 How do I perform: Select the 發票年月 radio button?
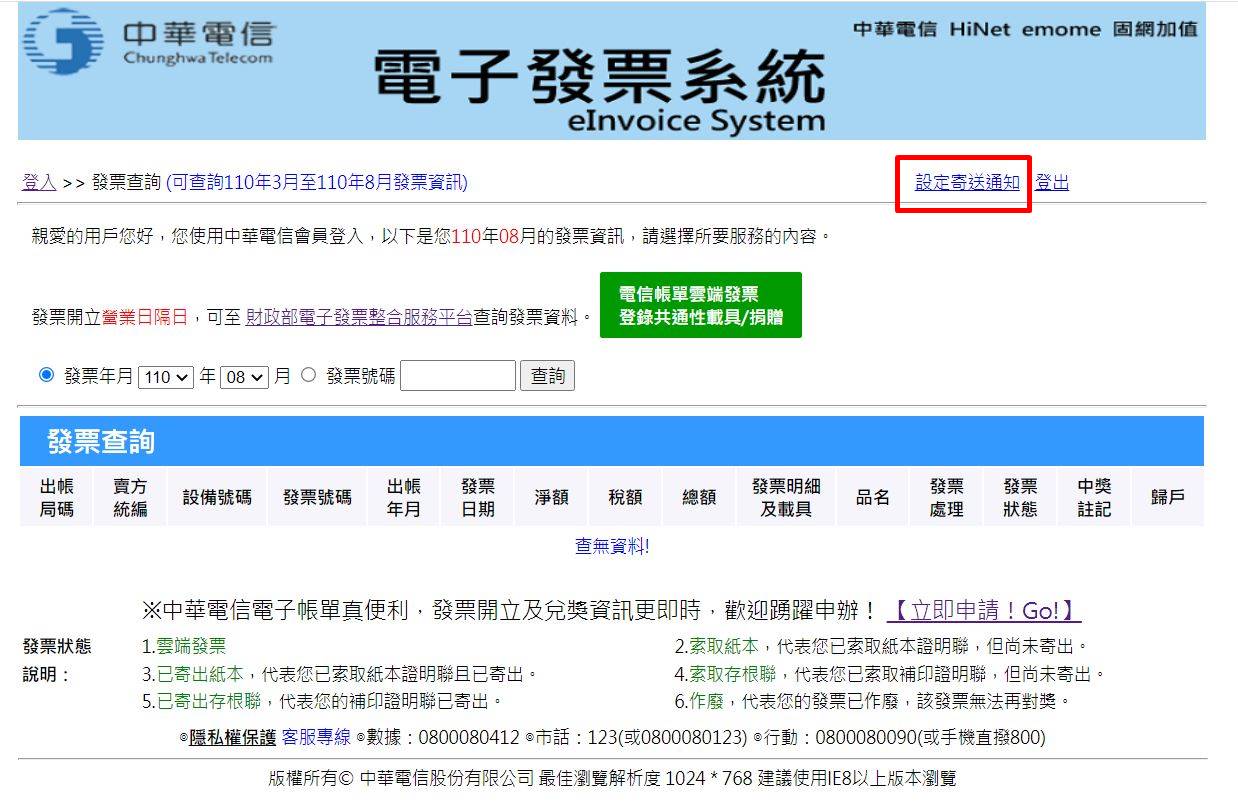tap(46, 375)
